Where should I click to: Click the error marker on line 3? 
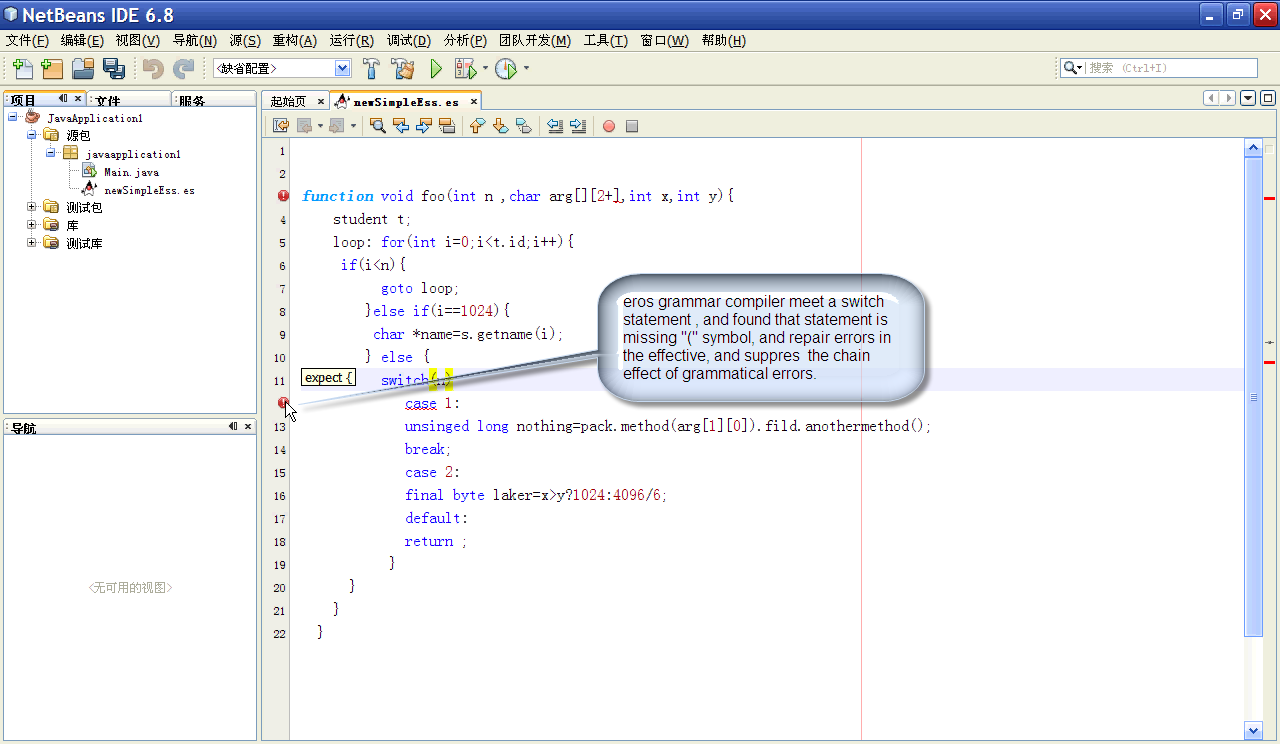(283, 196)
